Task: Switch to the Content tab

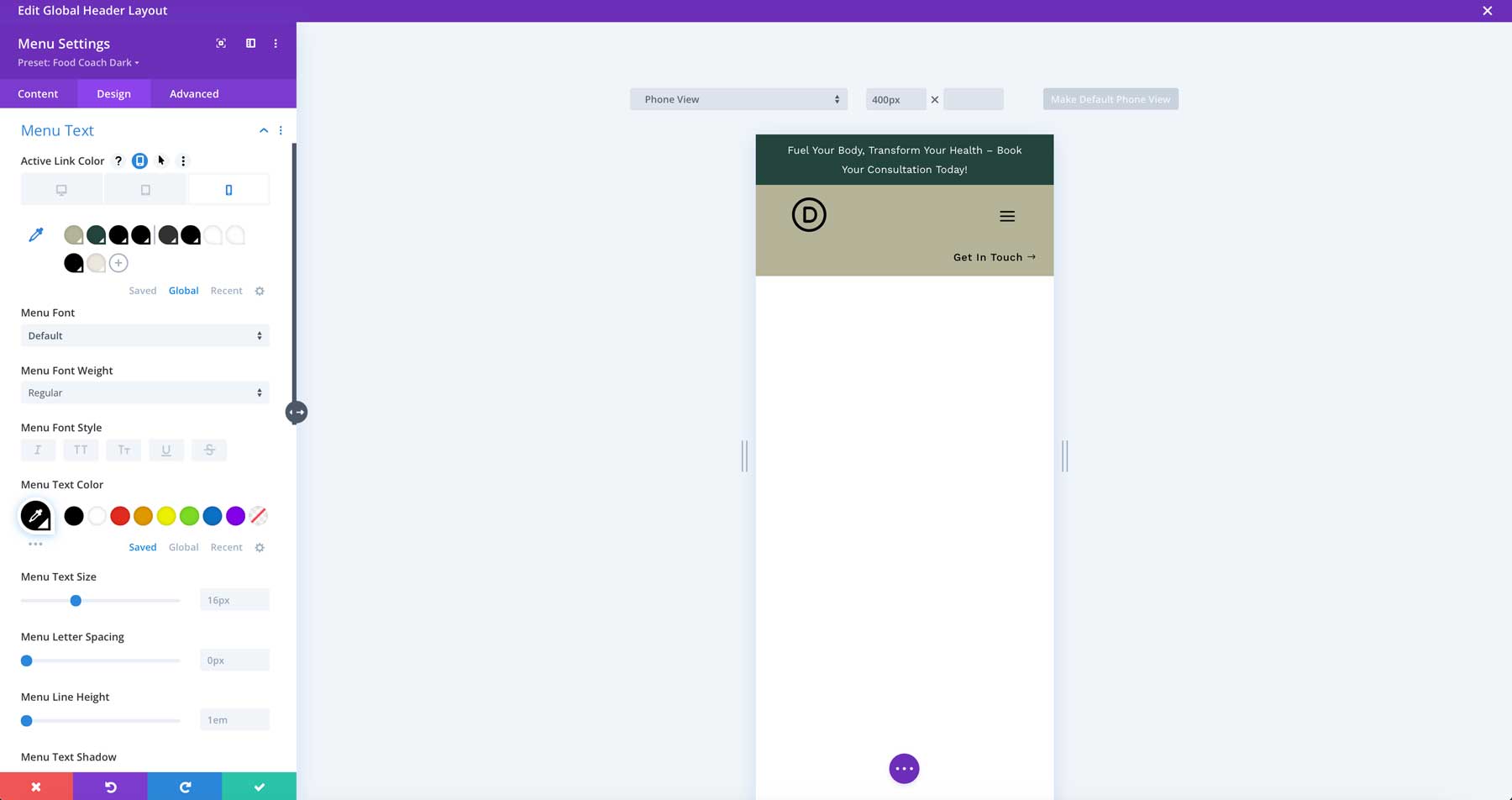Action: (x=38, y=93)
